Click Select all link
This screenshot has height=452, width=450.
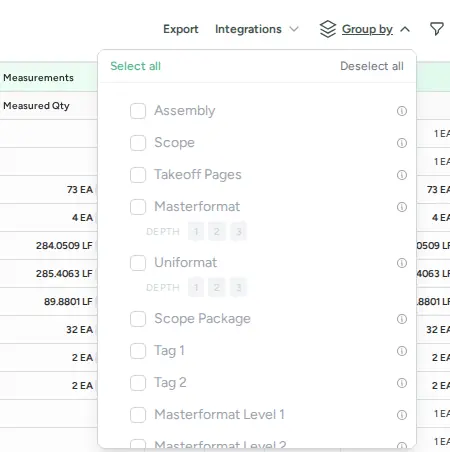pyautogui.click(x=135, y=66)
